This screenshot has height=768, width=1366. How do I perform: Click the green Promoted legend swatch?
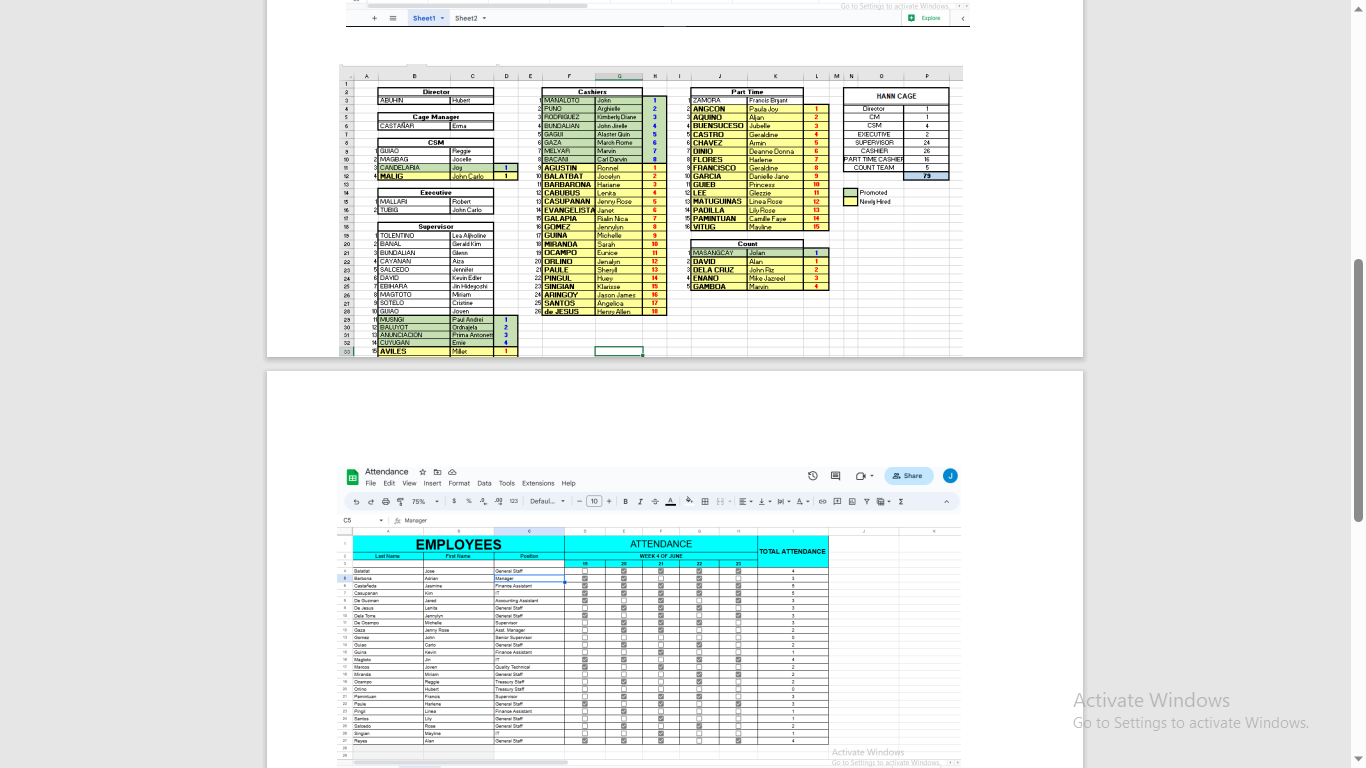click(850, 193)
